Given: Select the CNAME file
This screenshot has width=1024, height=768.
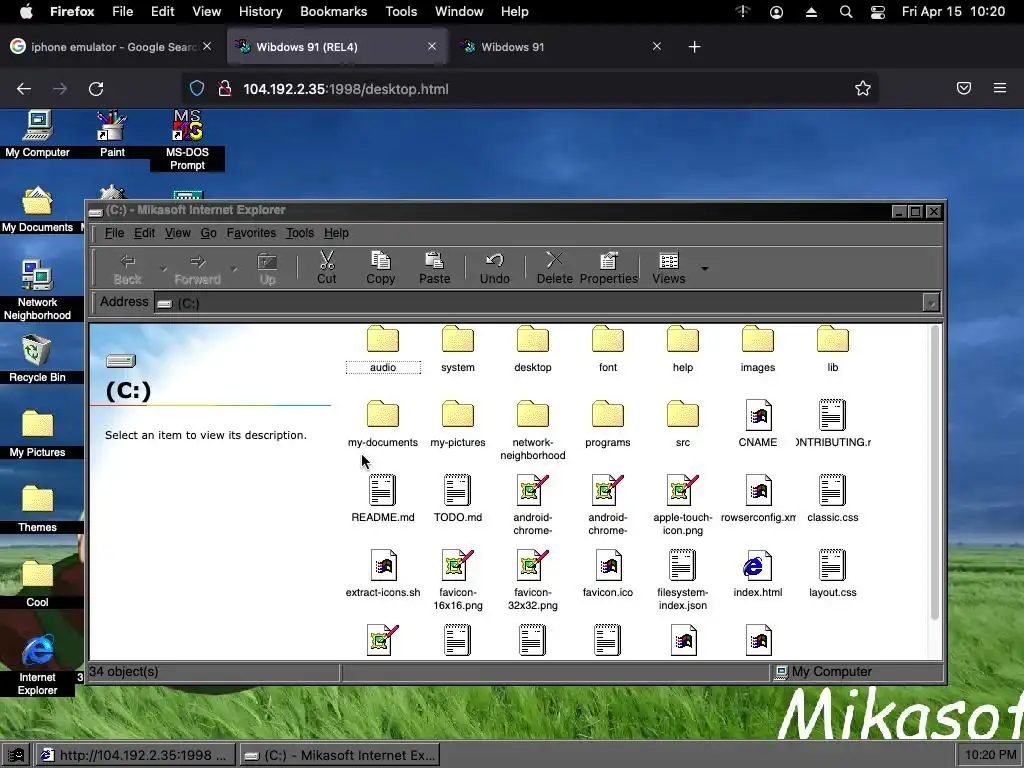Looking at the screenshot, I should [x=758, y=424].
